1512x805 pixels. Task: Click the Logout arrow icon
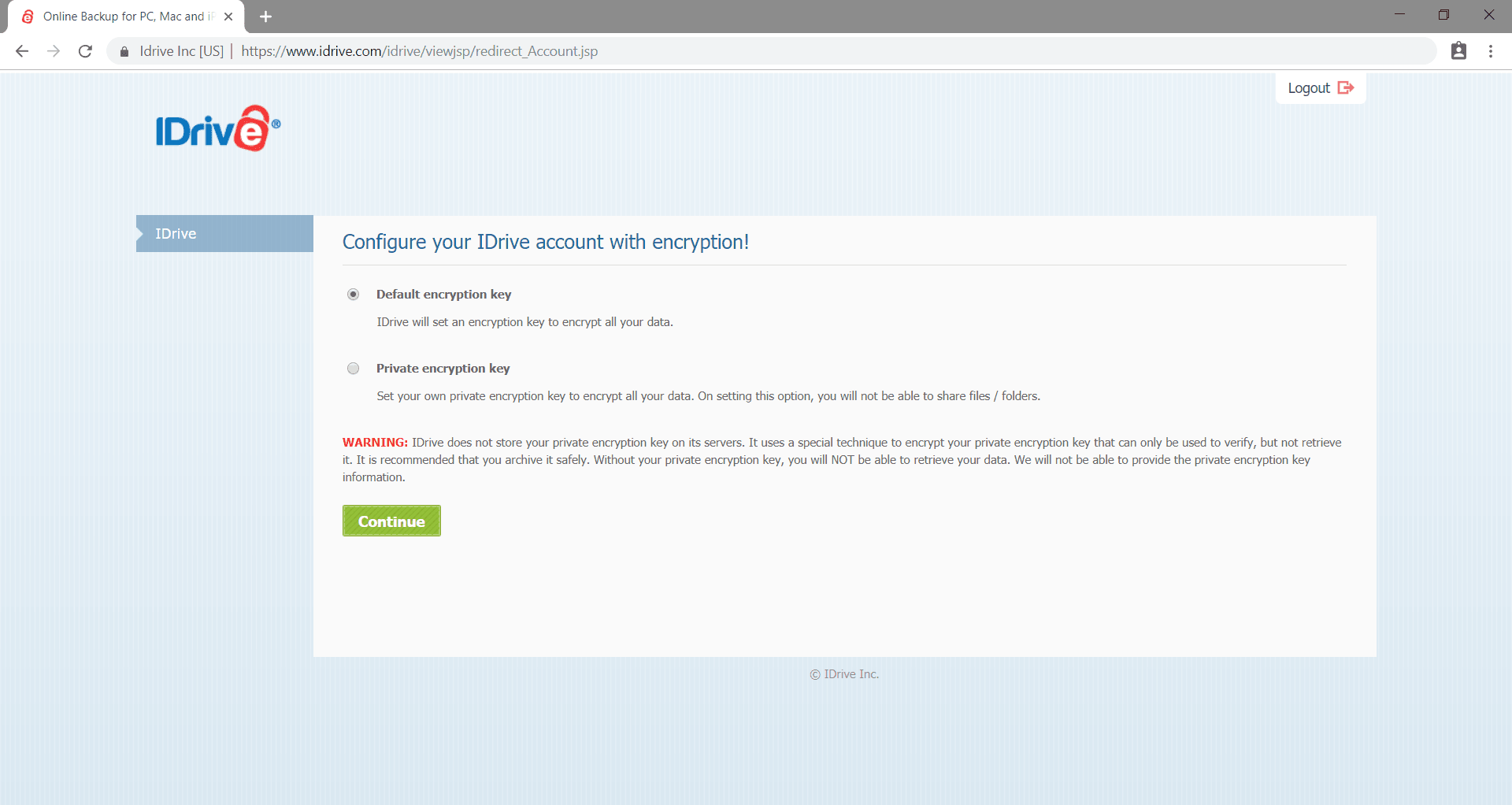(x=1346, y=87)
